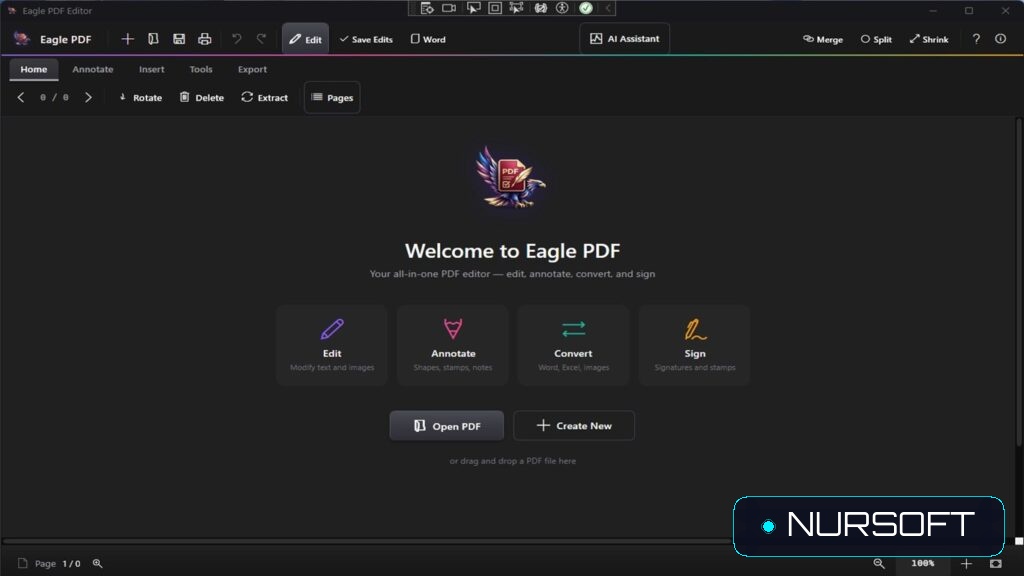Go to next page arrow
1024x576 pixels.
[x=88, y=97]
